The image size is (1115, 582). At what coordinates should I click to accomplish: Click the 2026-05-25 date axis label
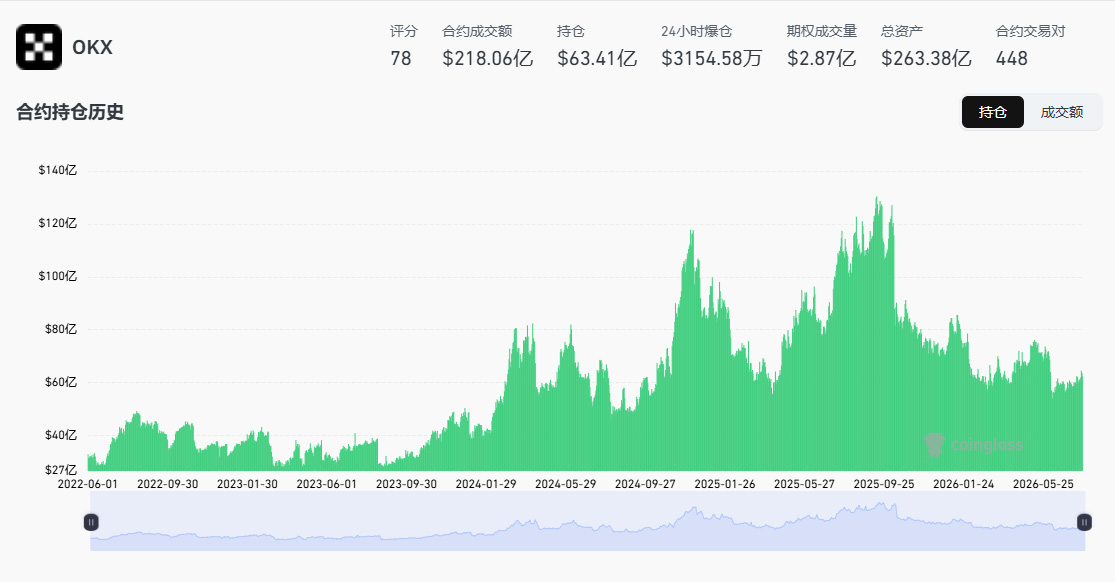point(1044,484)
